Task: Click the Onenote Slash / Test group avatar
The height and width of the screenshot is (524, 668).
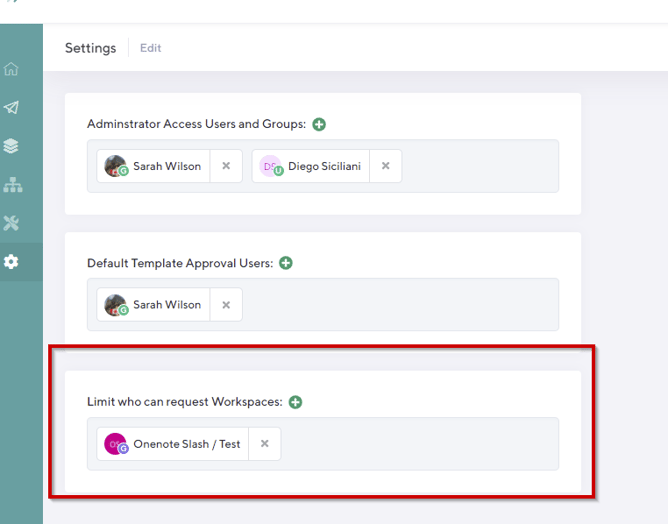Action: [116, 444]
